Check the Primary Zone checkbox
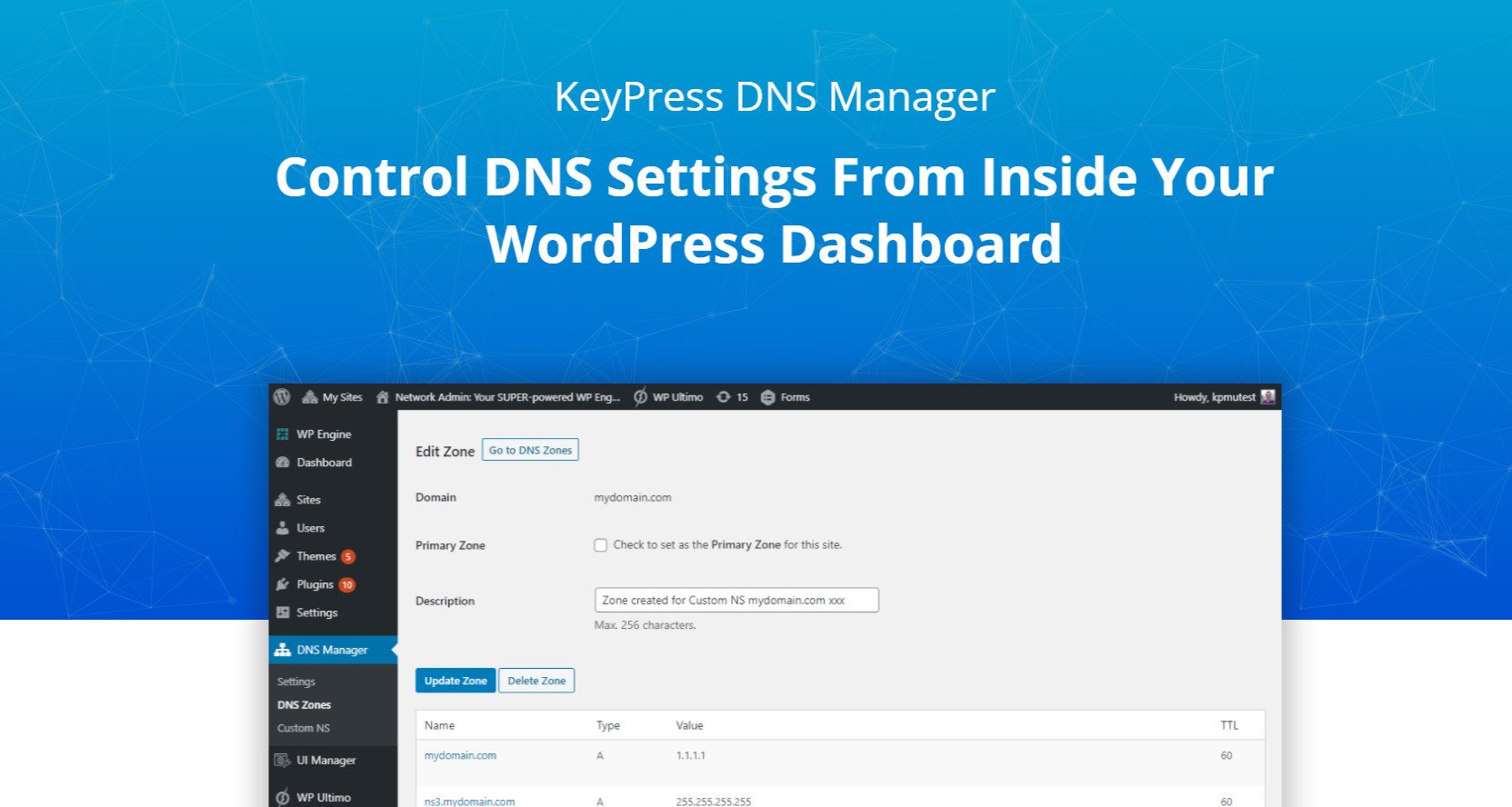The width and height of the screenshot is (1512, 807). [x=601, y=545]
